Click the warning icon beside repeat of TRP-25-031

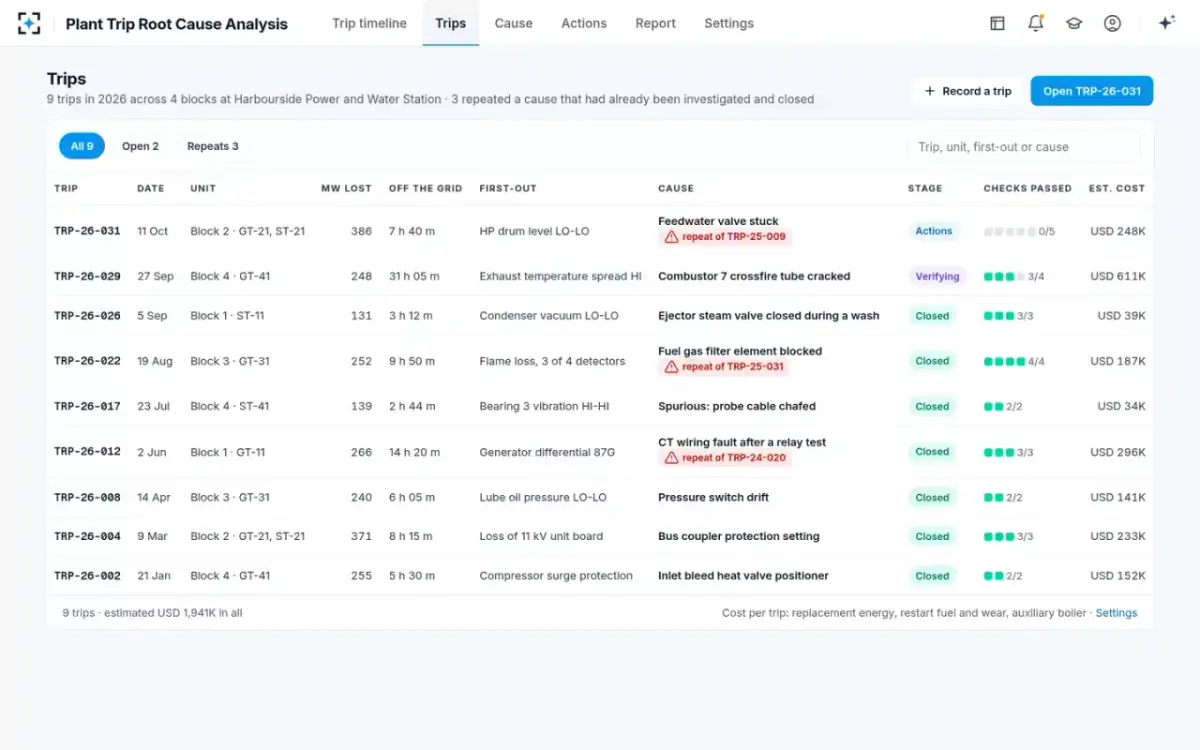672,367
